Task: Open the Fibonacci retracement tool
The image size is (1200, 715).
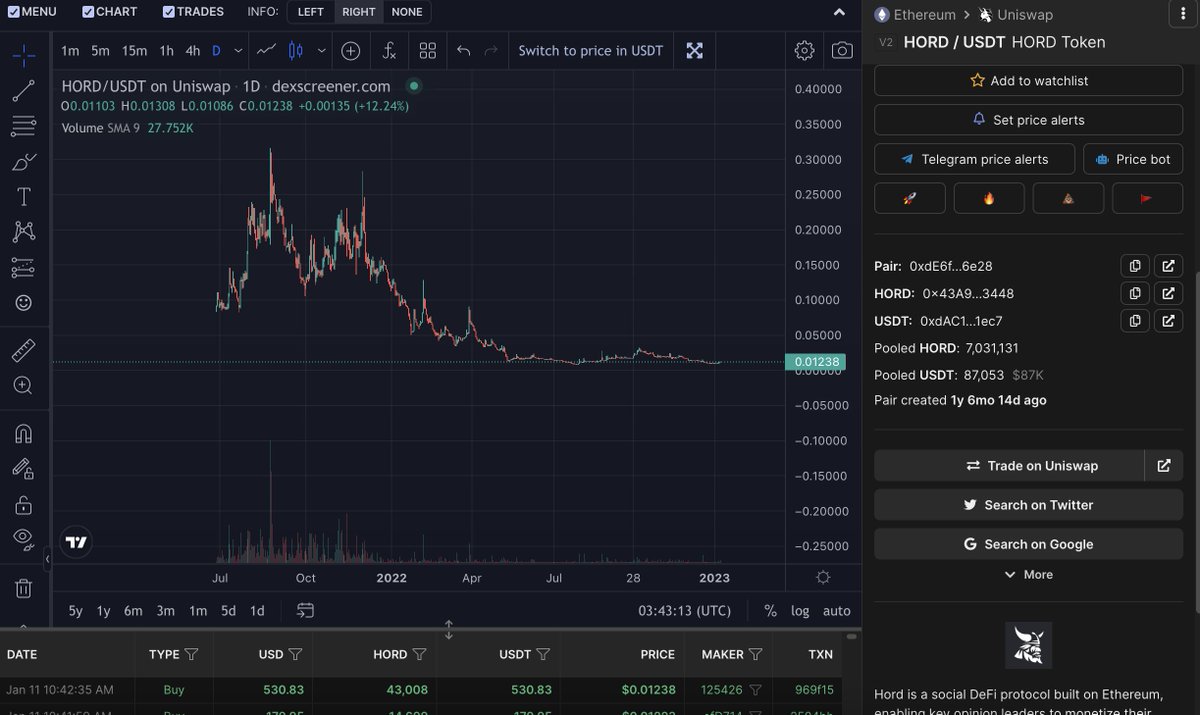Action: pyautogui.click(x=24, y=126)
